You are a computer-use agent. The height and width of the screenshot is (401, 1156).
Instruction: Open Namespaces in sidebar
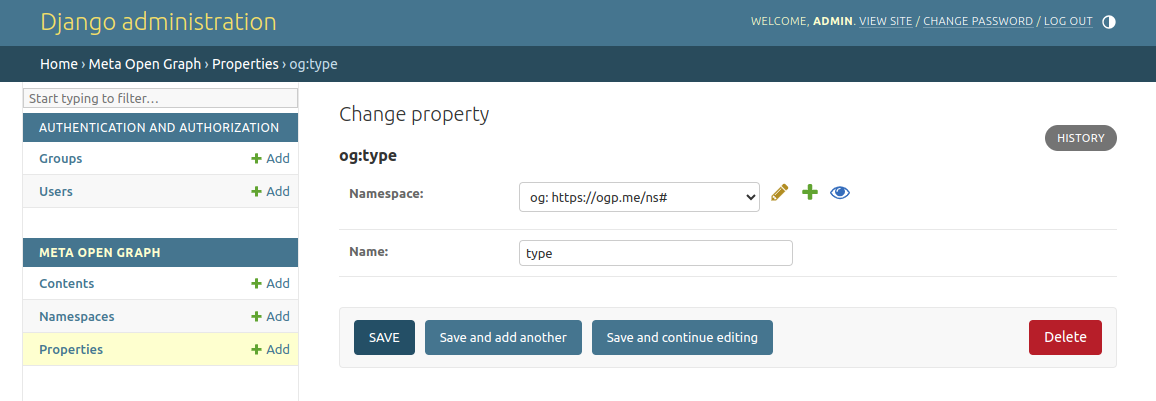[77, 317]
